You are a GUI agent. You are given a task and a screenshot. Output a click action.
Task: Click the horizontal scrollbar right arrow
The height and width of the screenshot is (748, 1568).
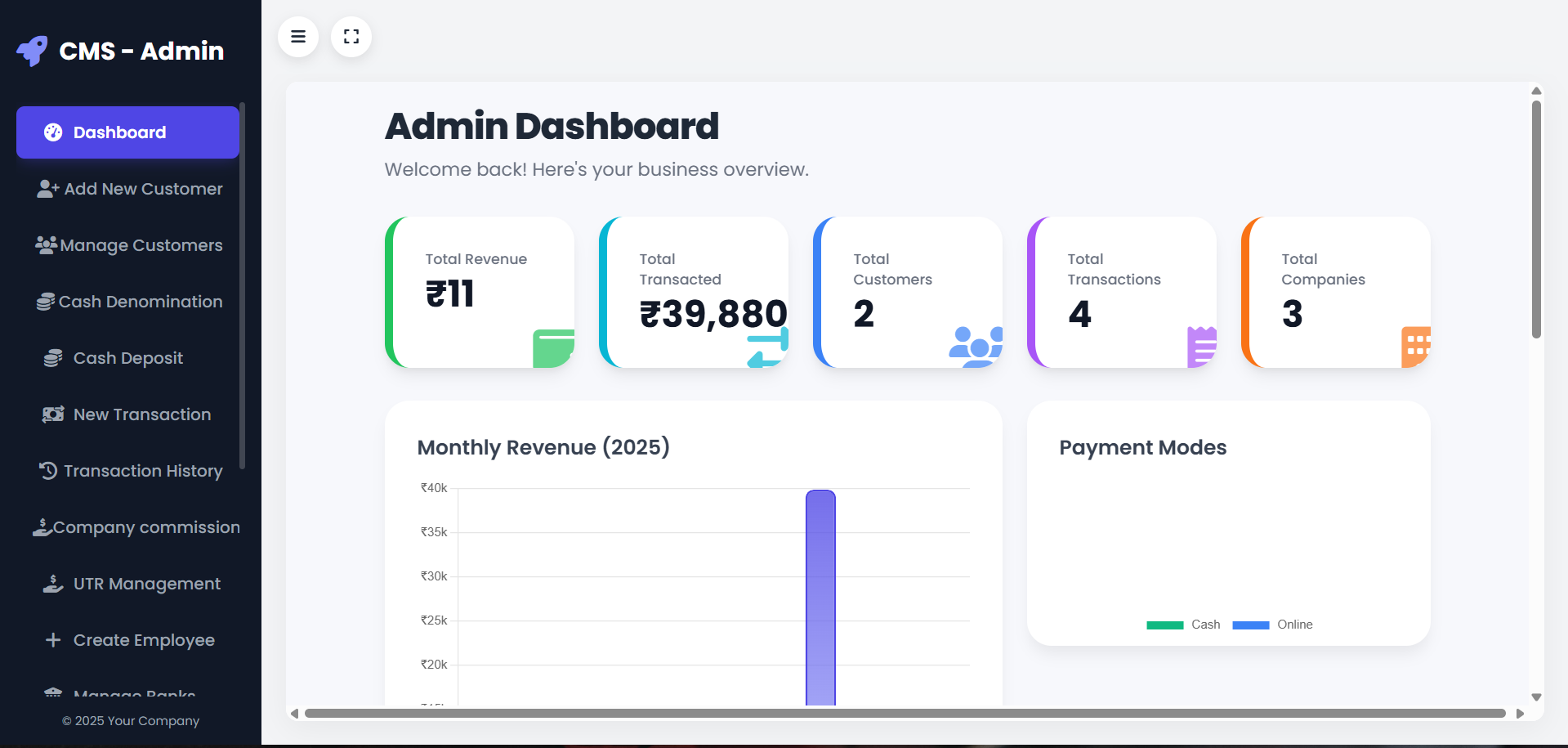tap(1520, 714)
